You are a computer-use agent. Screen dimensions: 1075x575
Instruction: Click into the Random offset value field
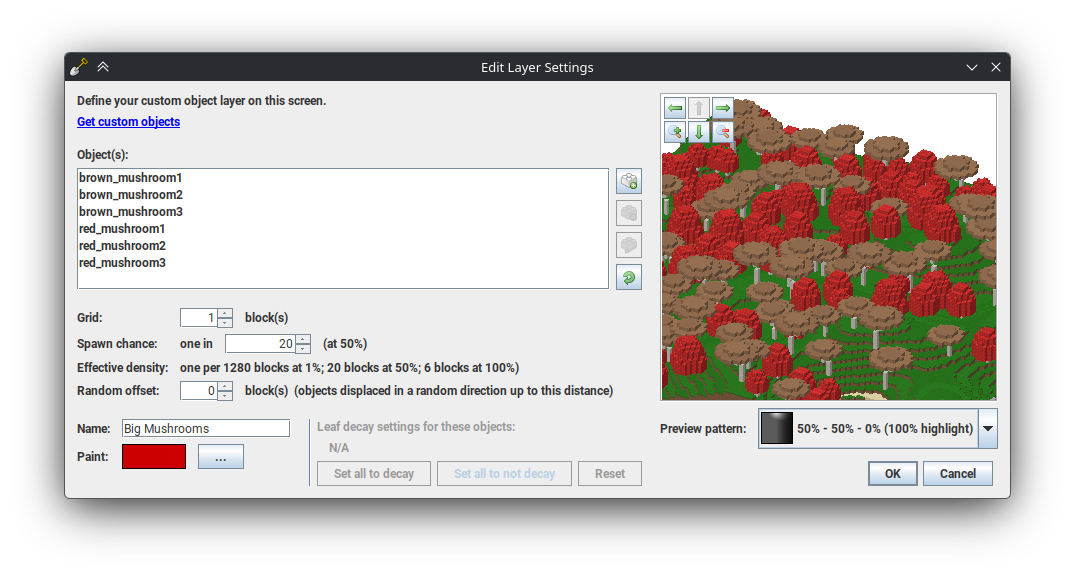pyautogui.click(x=199, y=390)
